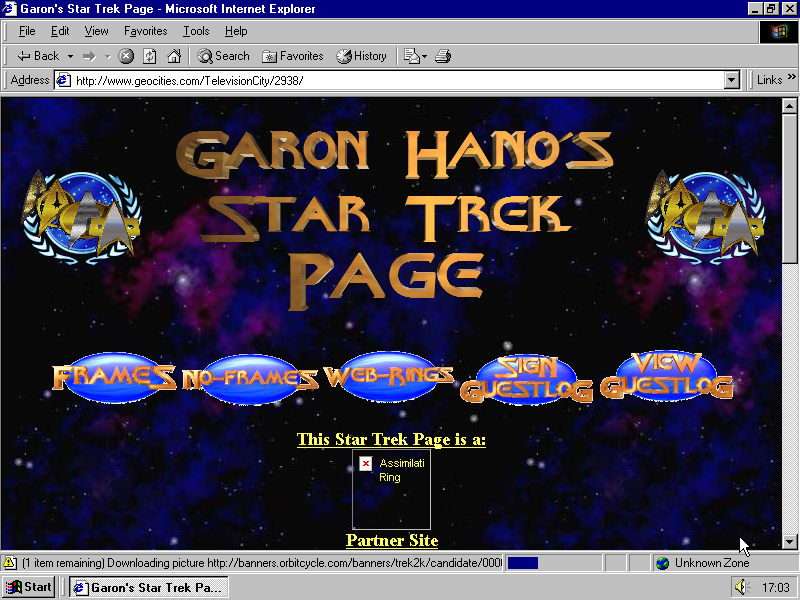Viewport: 800px width, 600px height.
Task: Open the Favorites menu
Action: point(145,31)
